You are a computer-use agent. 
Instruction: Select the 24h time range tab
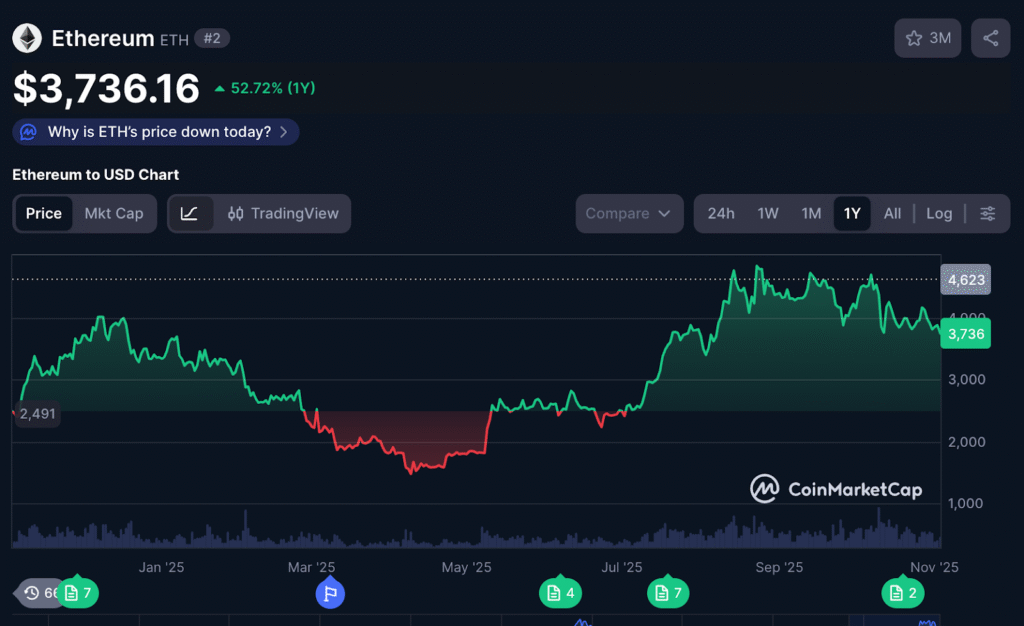pos(720,214)
